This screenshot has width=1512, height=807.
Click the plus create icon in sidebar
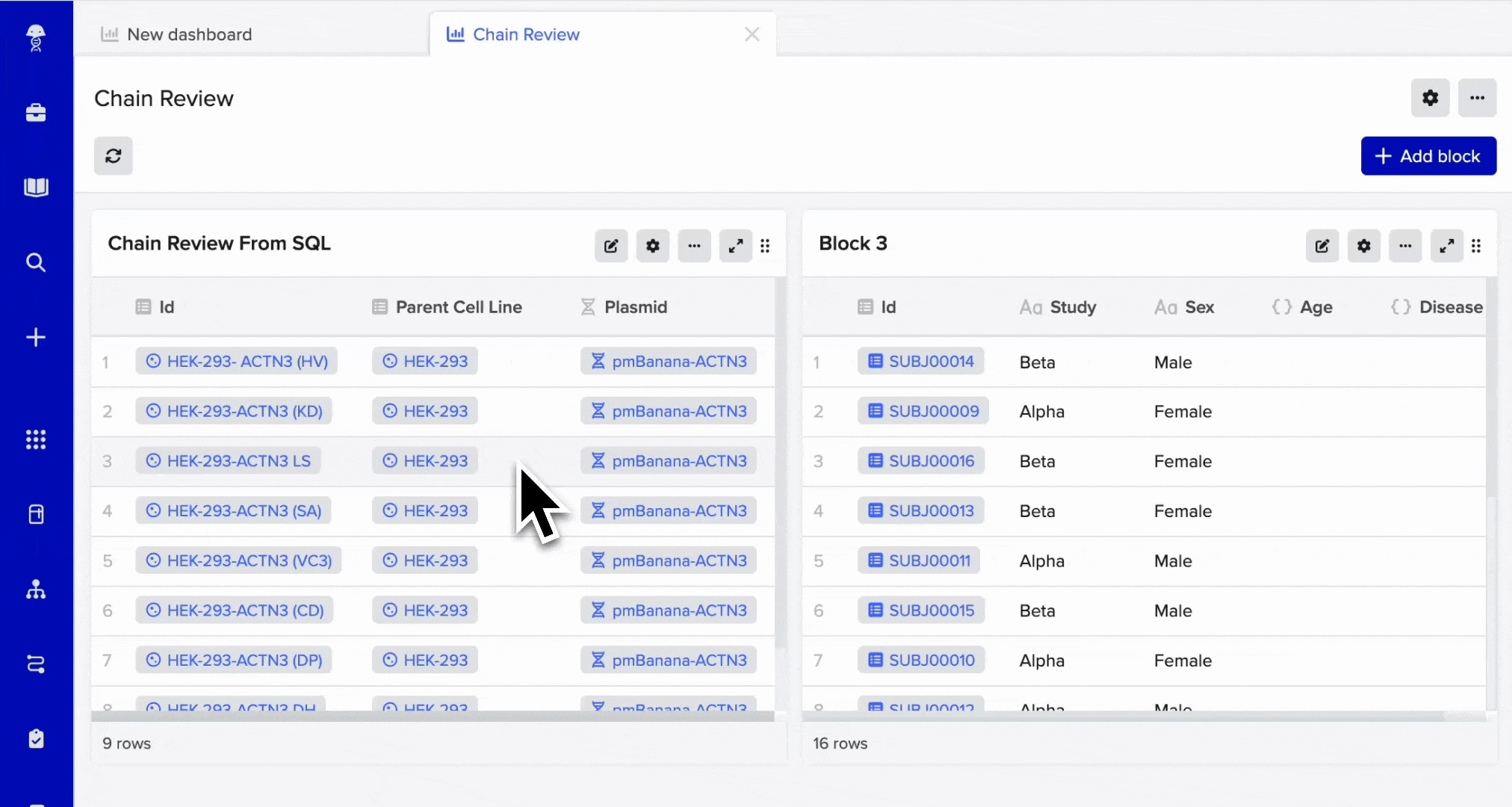[x=36, y=337]
